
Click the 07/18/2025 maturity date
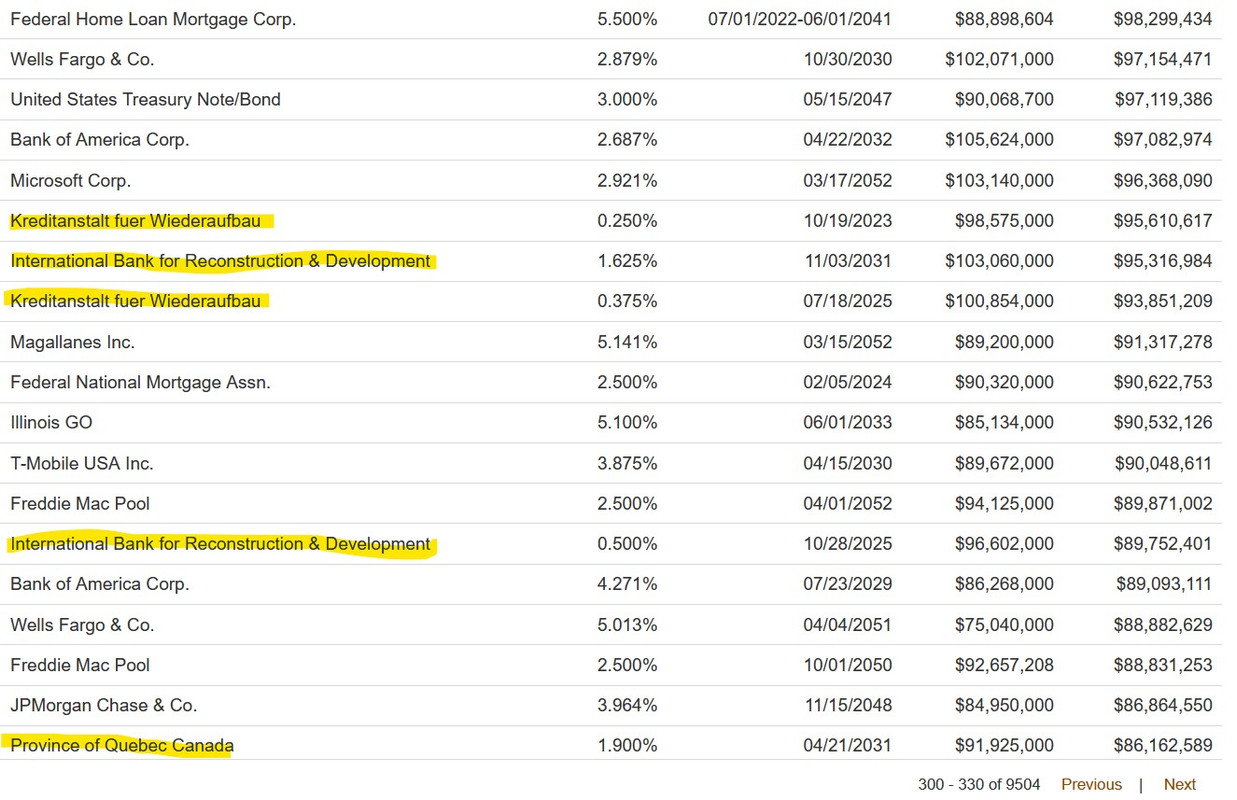pyautogui.click(x=848, y=301)
